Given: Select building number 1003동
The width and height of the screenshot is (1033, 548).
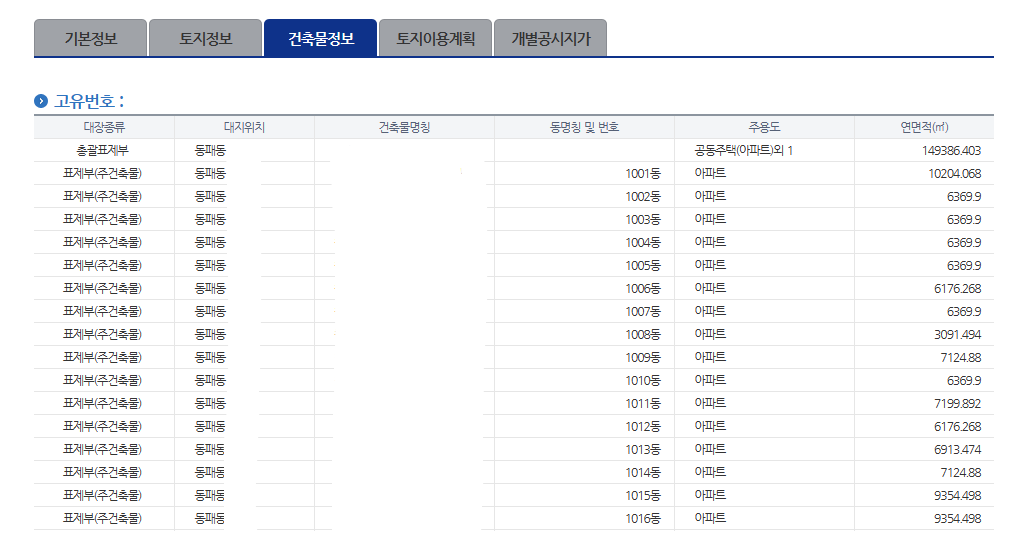Looking at the screenshot, I should [643, 219].
